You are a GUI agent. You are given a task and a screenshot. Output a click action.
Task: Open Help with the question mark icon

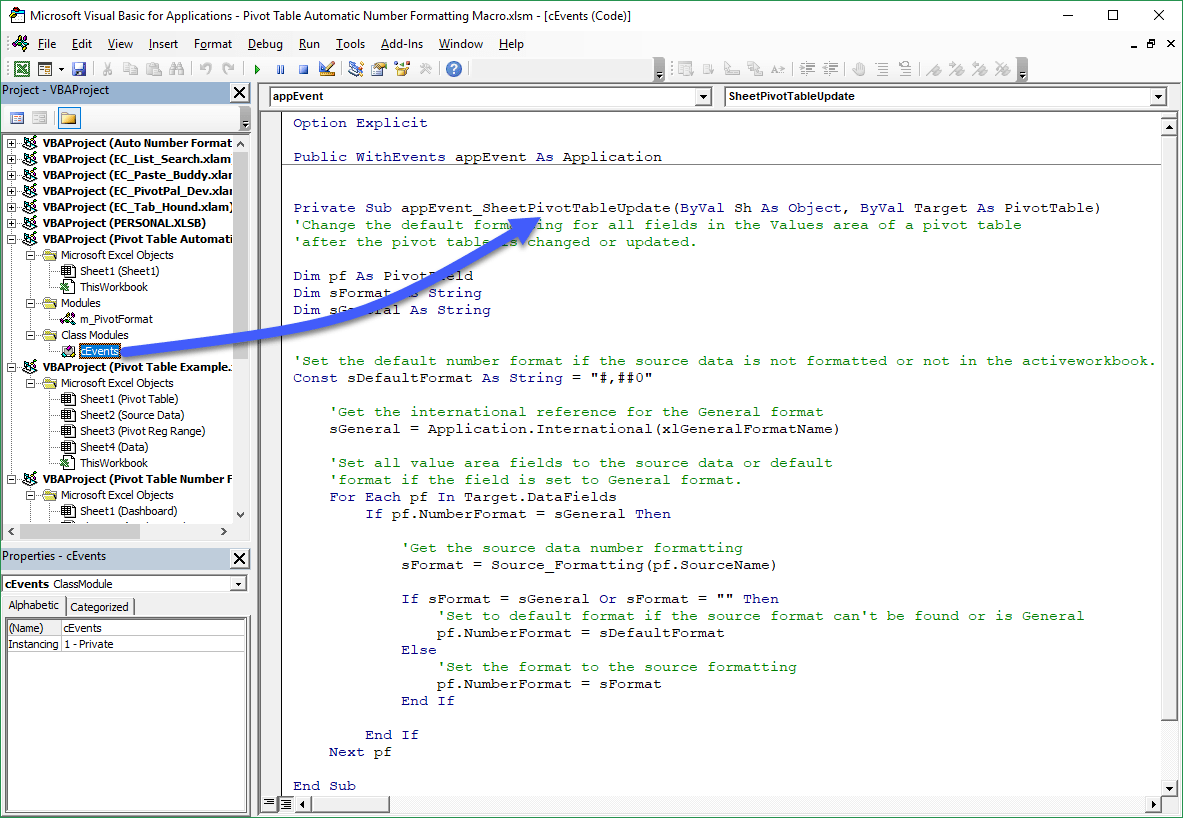click(454, 69)
